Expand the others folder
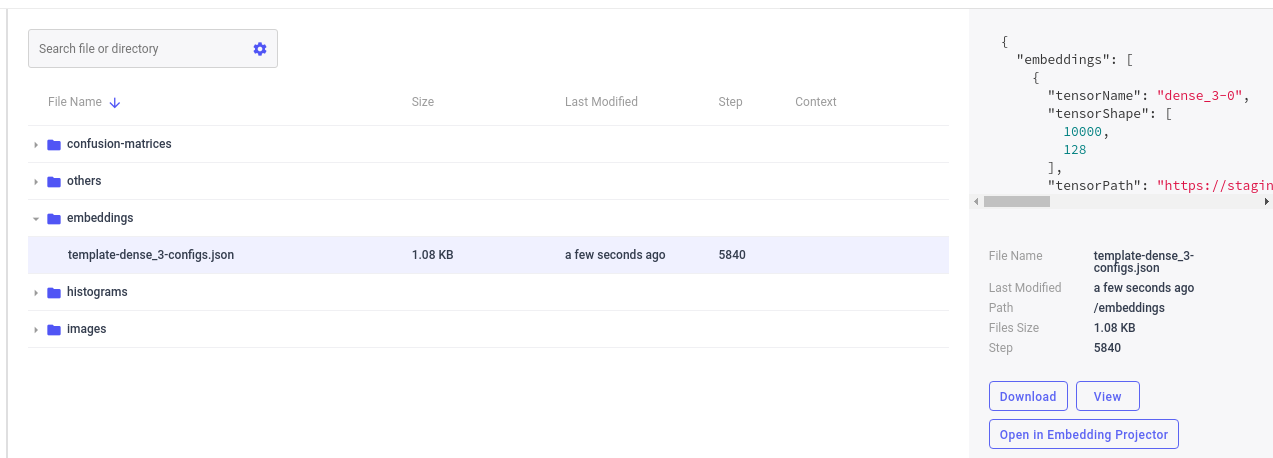The height and width of the screenshot is (458, 1273). click(x=36, y=182)
